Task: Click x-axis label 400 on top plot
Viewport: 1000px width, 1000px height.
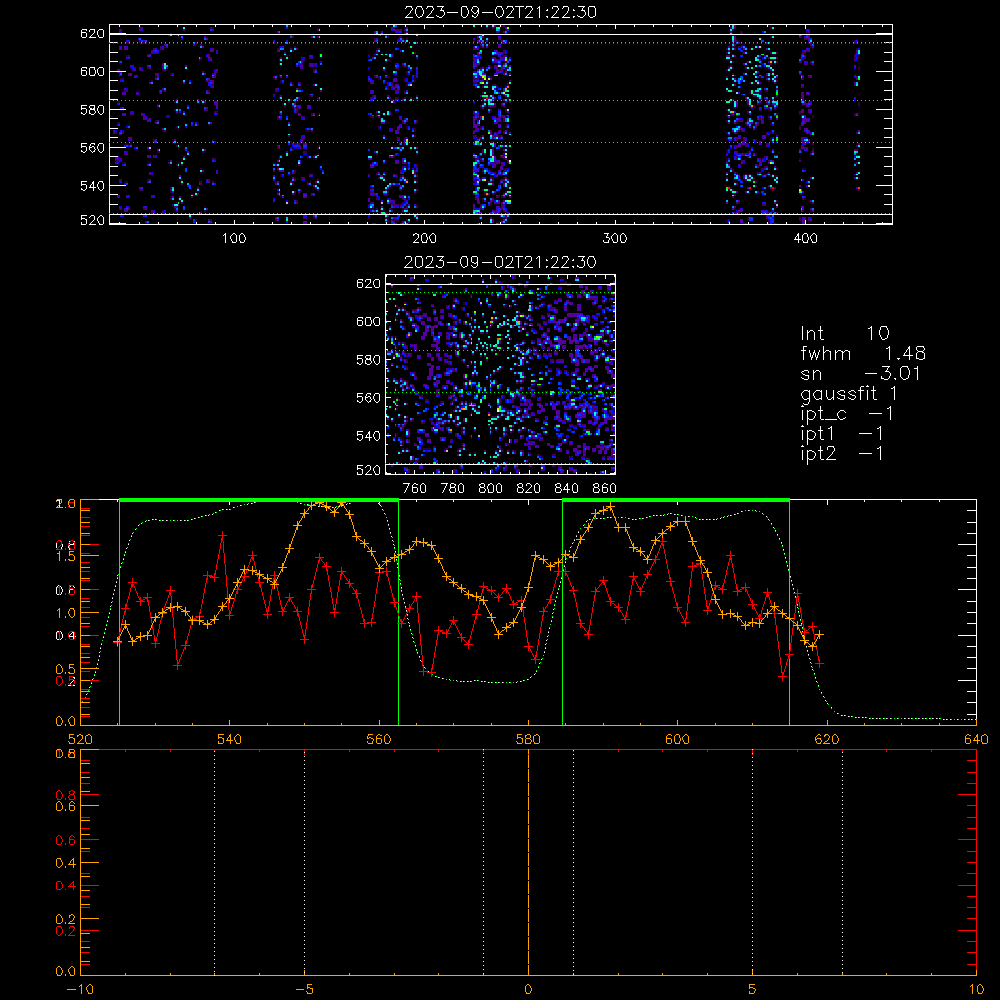Action: [x=805, y=239]
